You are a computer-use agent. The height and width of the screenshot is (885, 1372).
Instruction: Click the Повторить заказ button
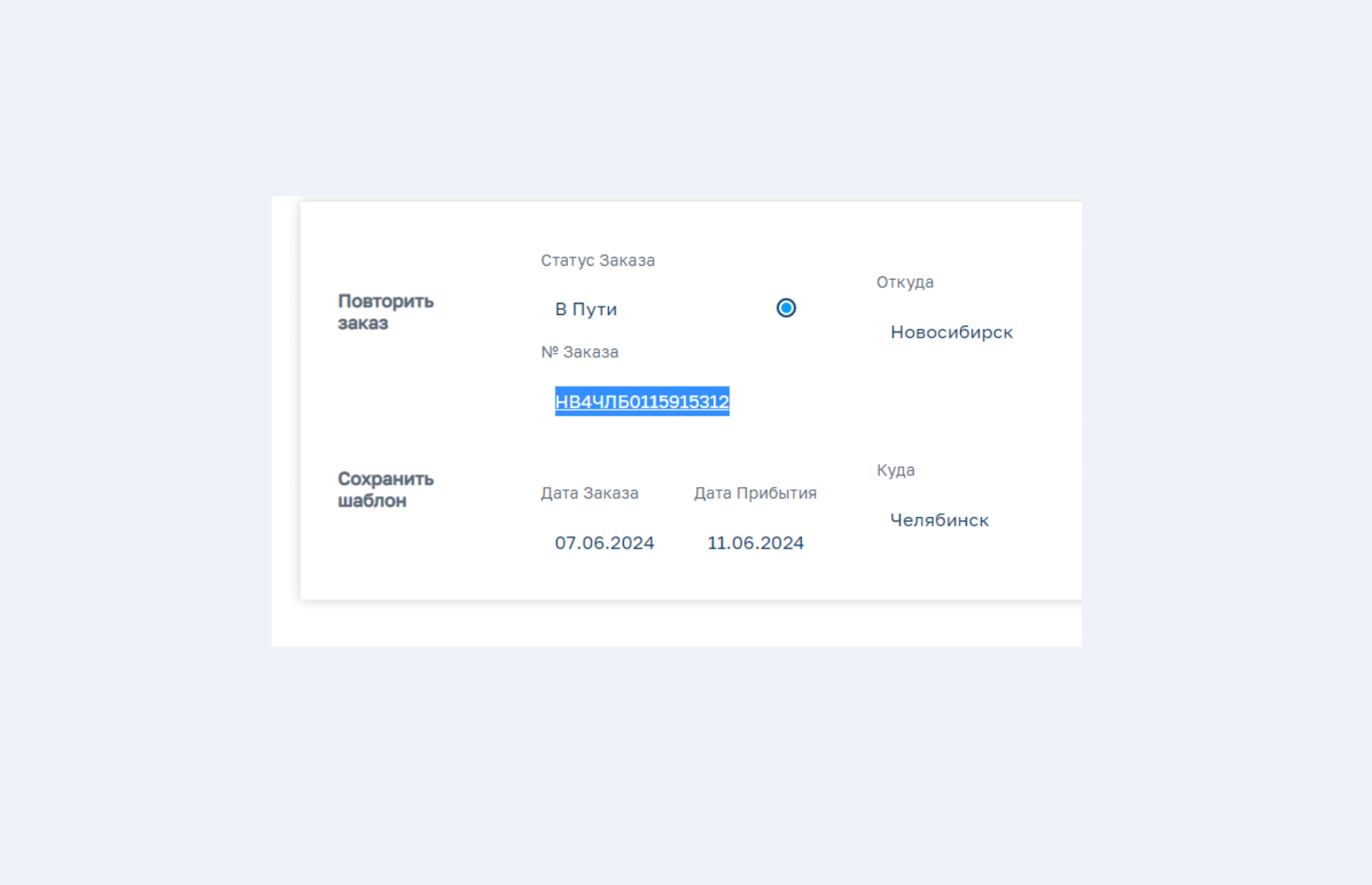[x=385, y=311]
